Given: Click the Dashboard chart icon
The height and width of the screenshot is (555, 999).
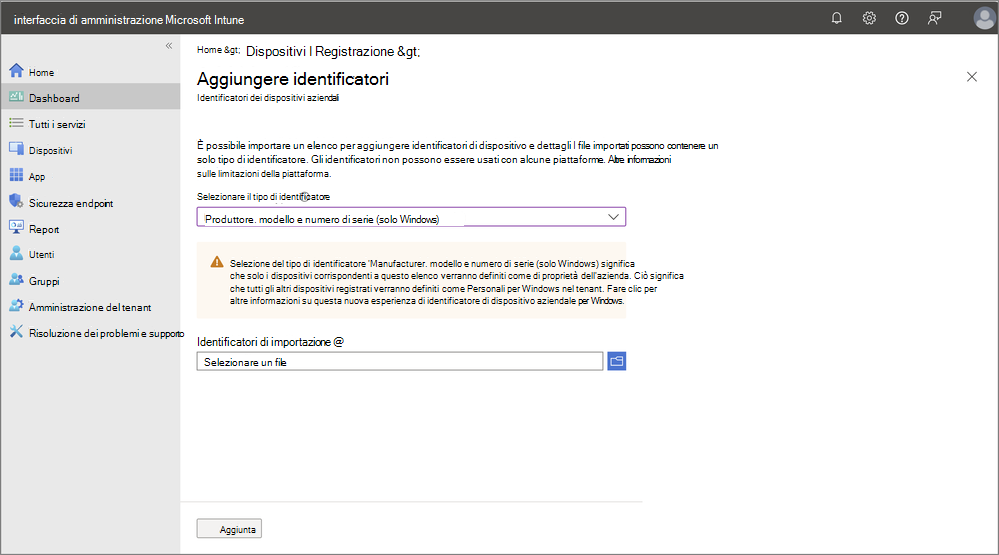Looking at the screenshot, I should tap(17, 97).
